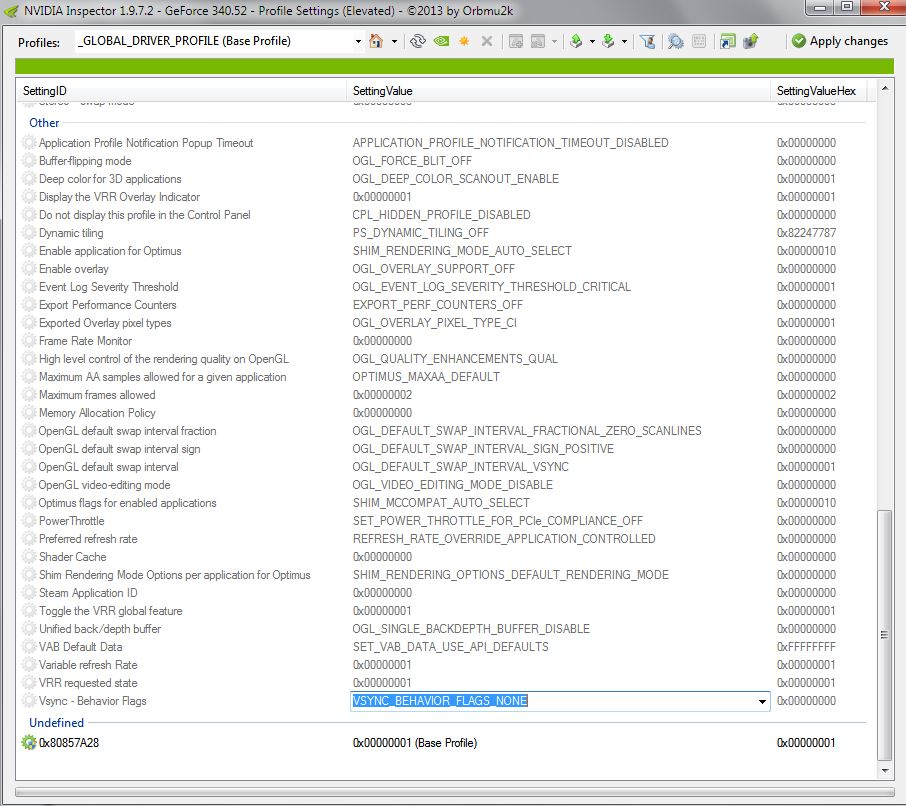Click the gear icon beside VAB Default Data
The width and height of the screenshot is (906, 806).
[x=29, y=647]
